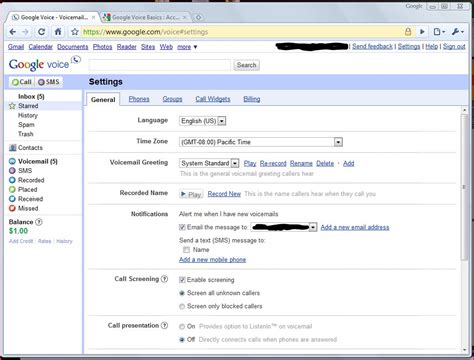
Task: Switch to the Google Voice Basics browser tab
Action: point(145,17)
